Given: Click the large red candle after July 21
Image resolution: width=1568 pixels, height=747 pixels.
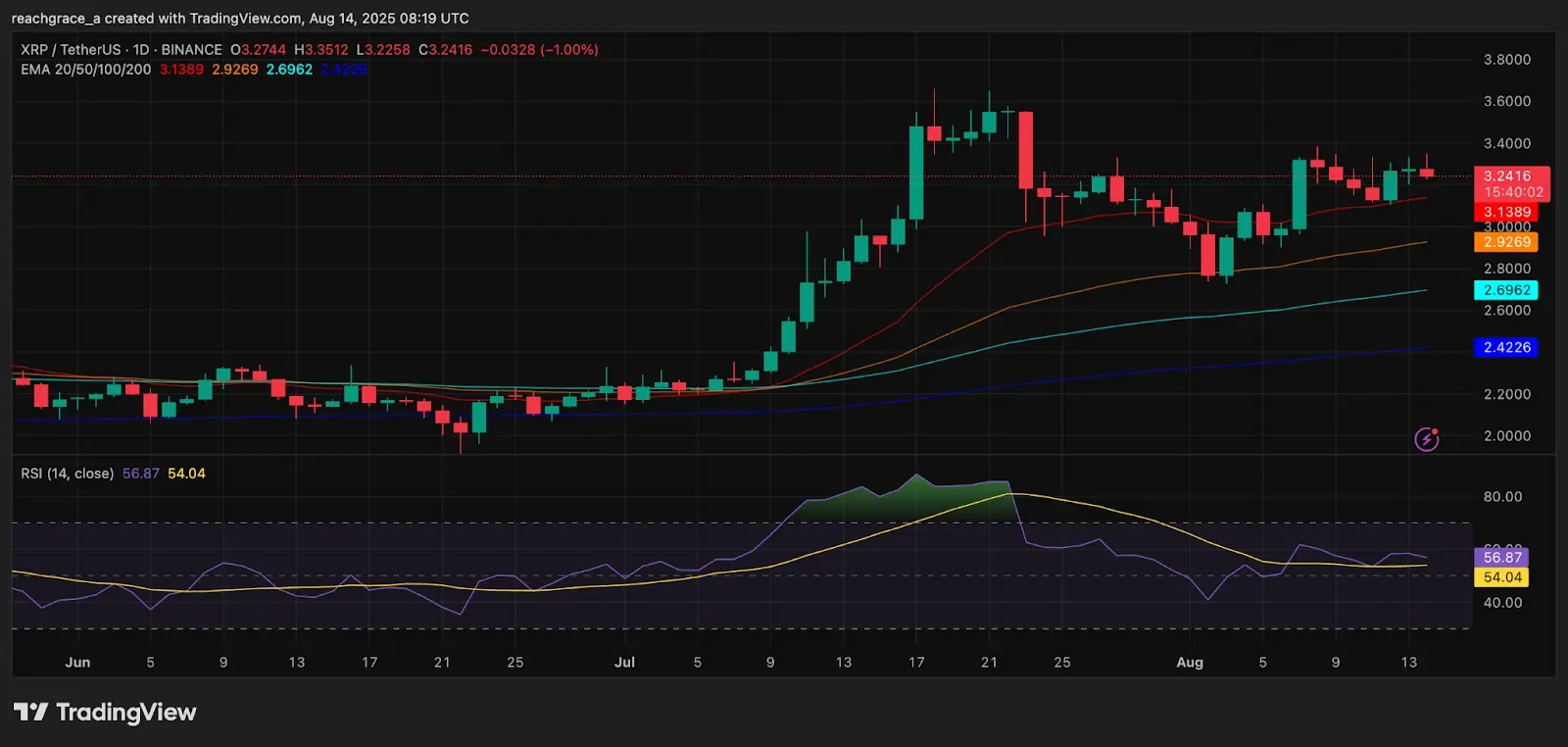Looking at the screenshot, I should tap(1026, 150).
